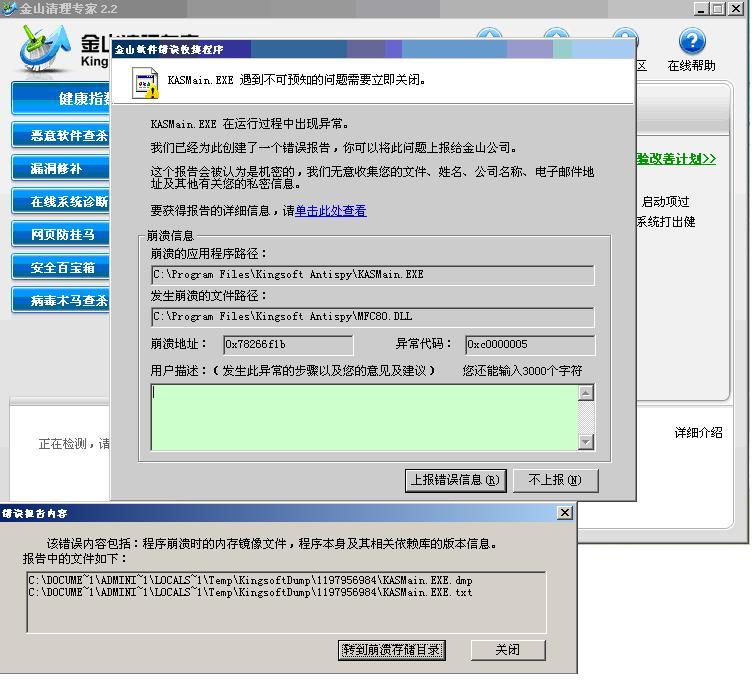Viewport: 756px width, 682px height.
Task: Click the Kingsoft broom logo icon
Action: 44,49
